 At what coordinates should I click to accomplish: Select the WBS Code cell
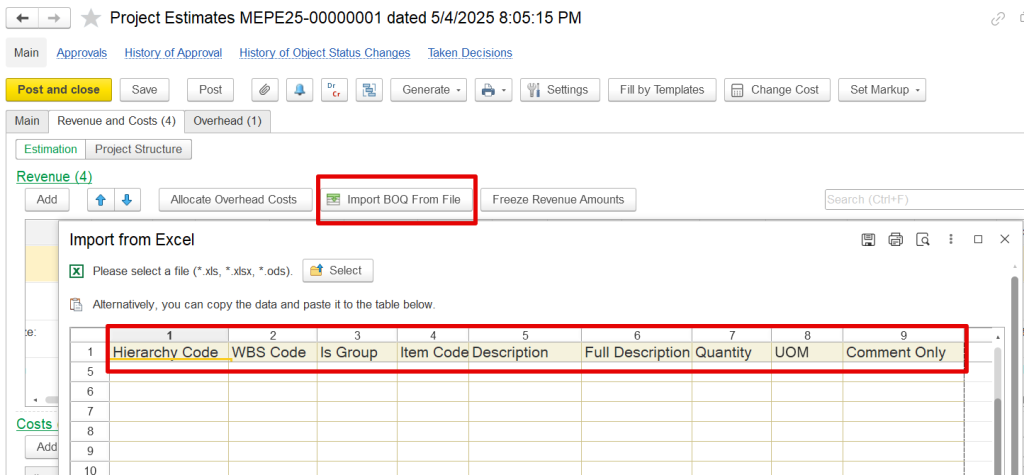click(273, 352)
